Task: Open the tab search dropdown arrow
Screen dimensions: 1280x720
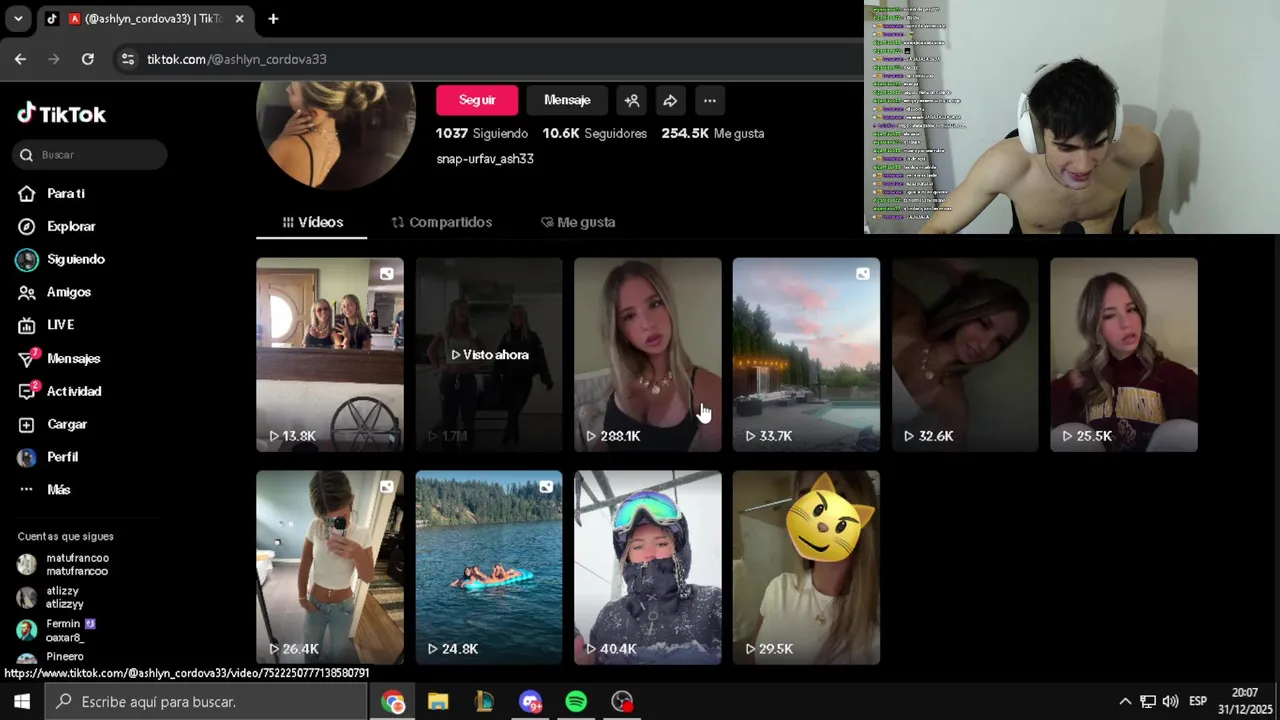Action: (17, 18)
